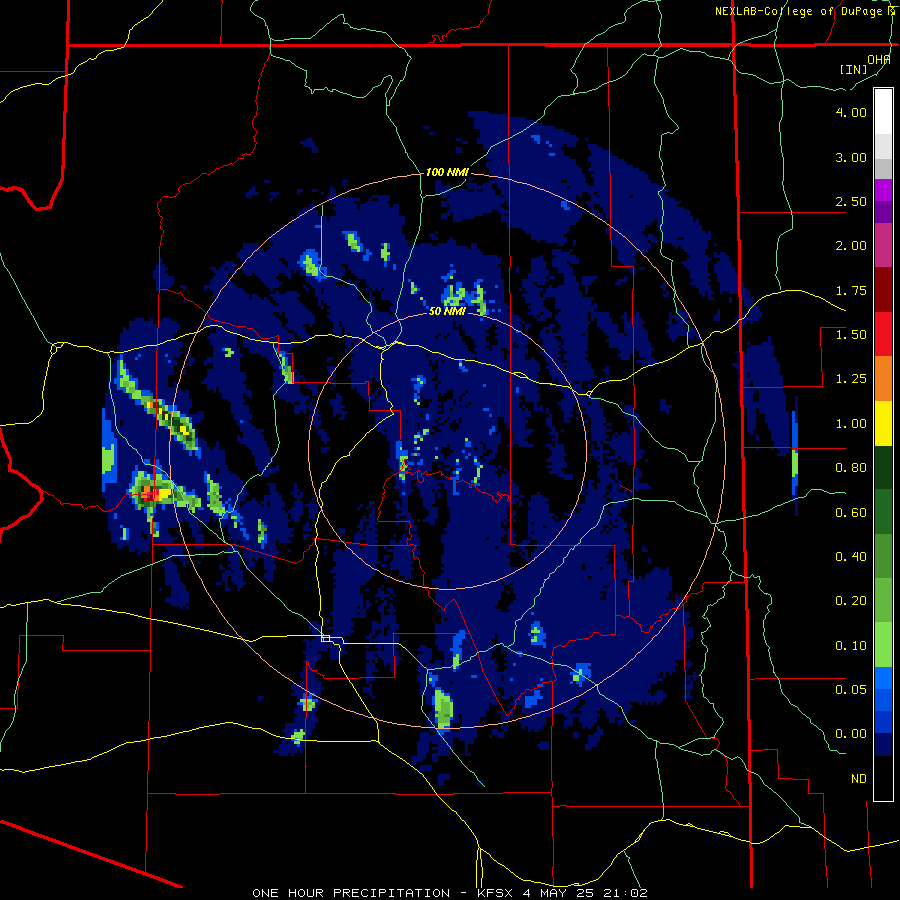Click the 0.20 legend value
This screenshot has width=900, height=900.
click(851, 601)
